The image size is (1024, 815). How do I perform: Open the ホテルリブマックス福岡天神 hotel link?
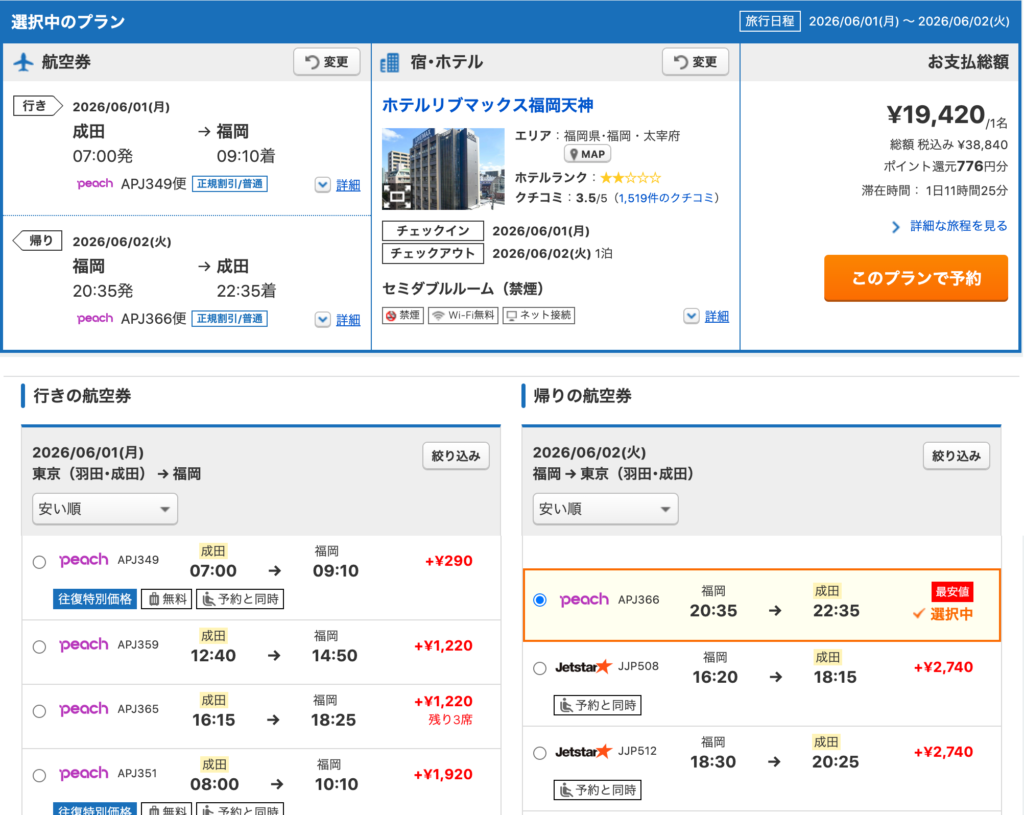[488, 105]
